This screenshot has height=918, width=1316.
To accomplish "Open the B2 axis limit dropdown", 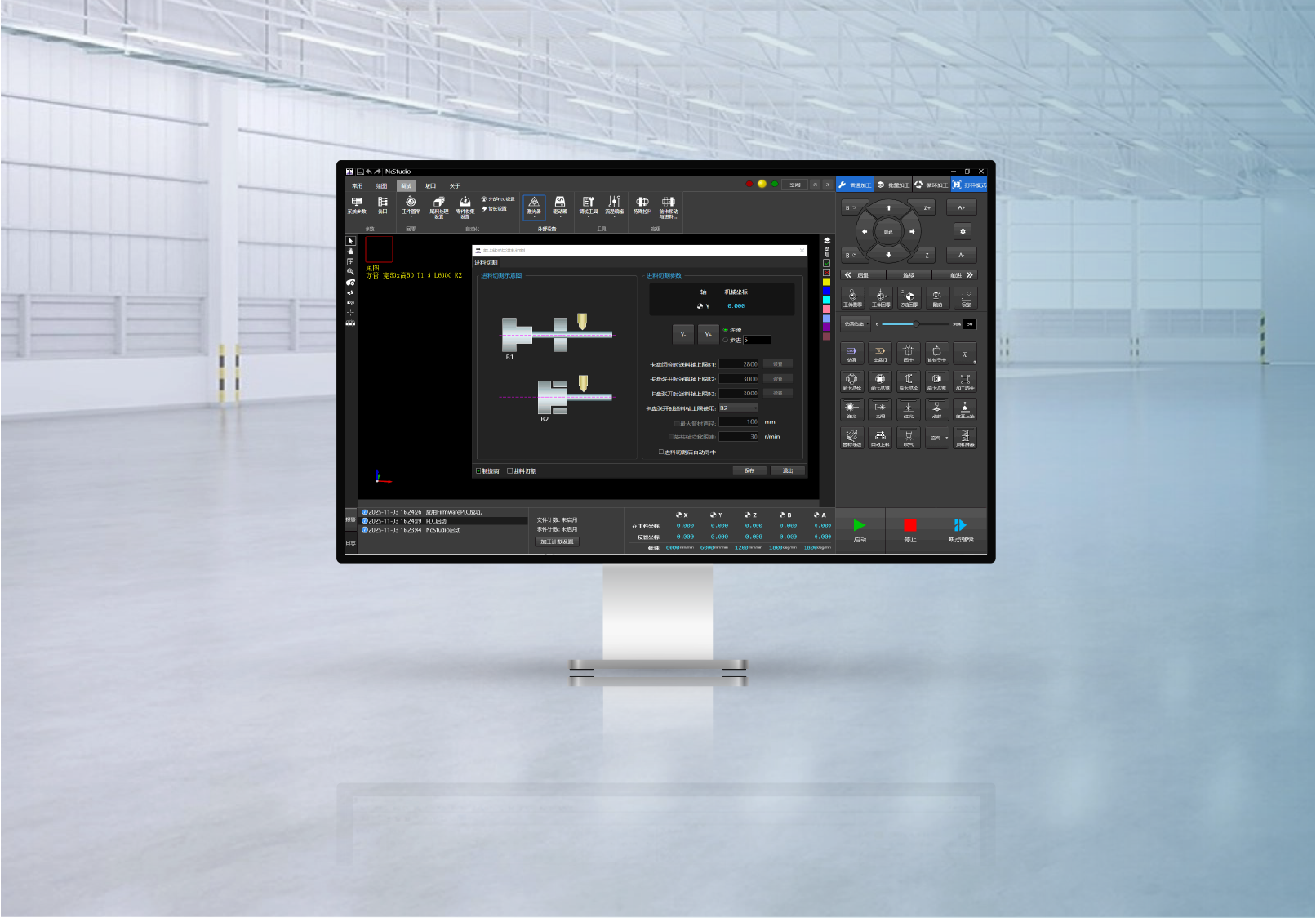I will 738,408.
